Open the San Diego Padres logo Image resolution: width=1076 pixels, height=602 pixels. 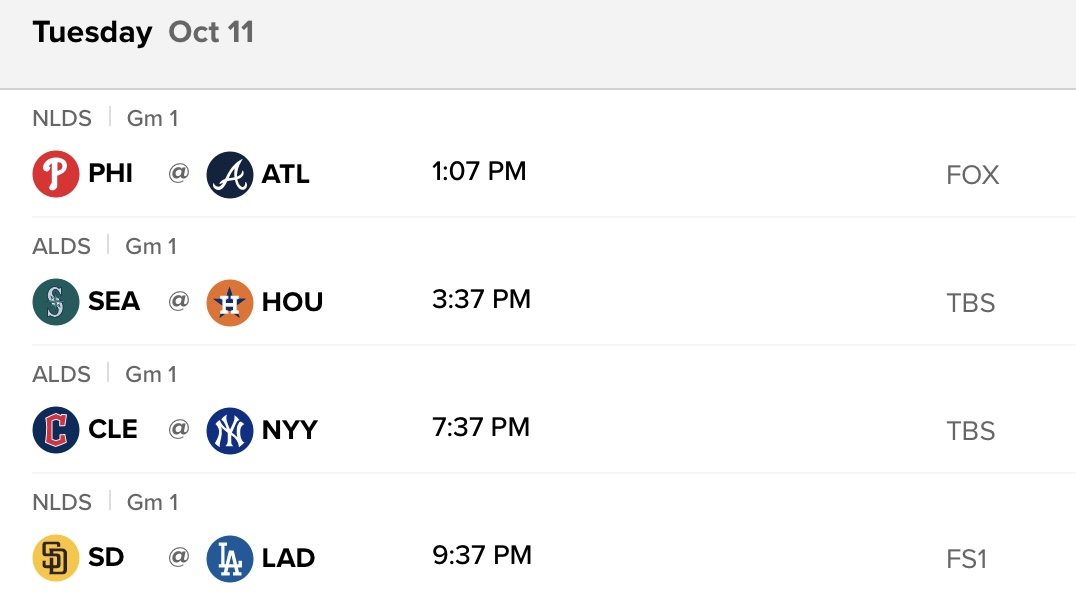[x=56, y=558]
